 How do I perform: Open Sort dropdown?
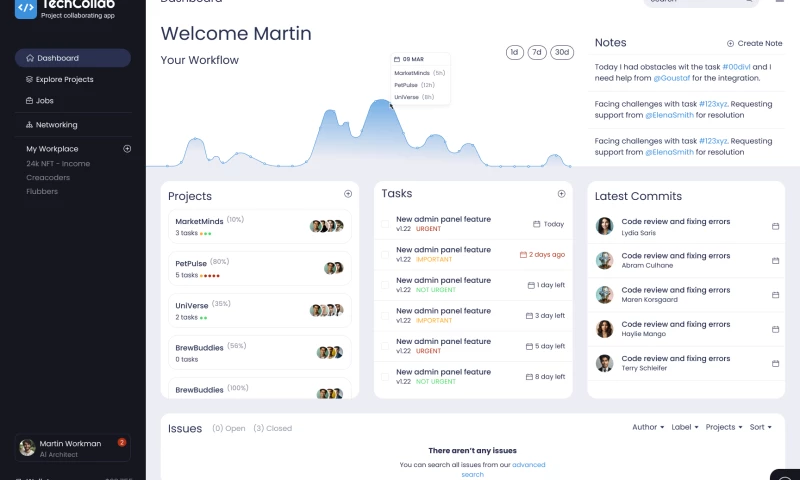click(x=760, y=427)
